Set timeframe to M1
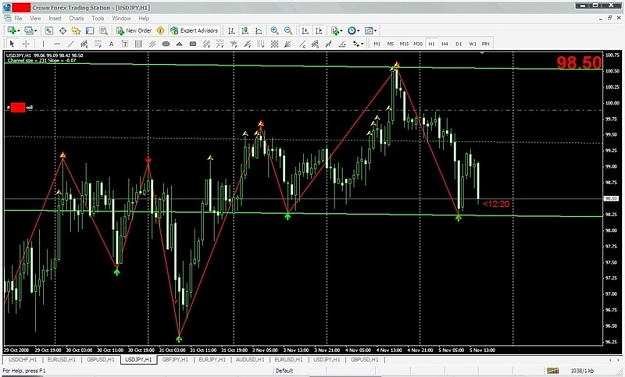The image size is (625, 377). tap(377, 44)
